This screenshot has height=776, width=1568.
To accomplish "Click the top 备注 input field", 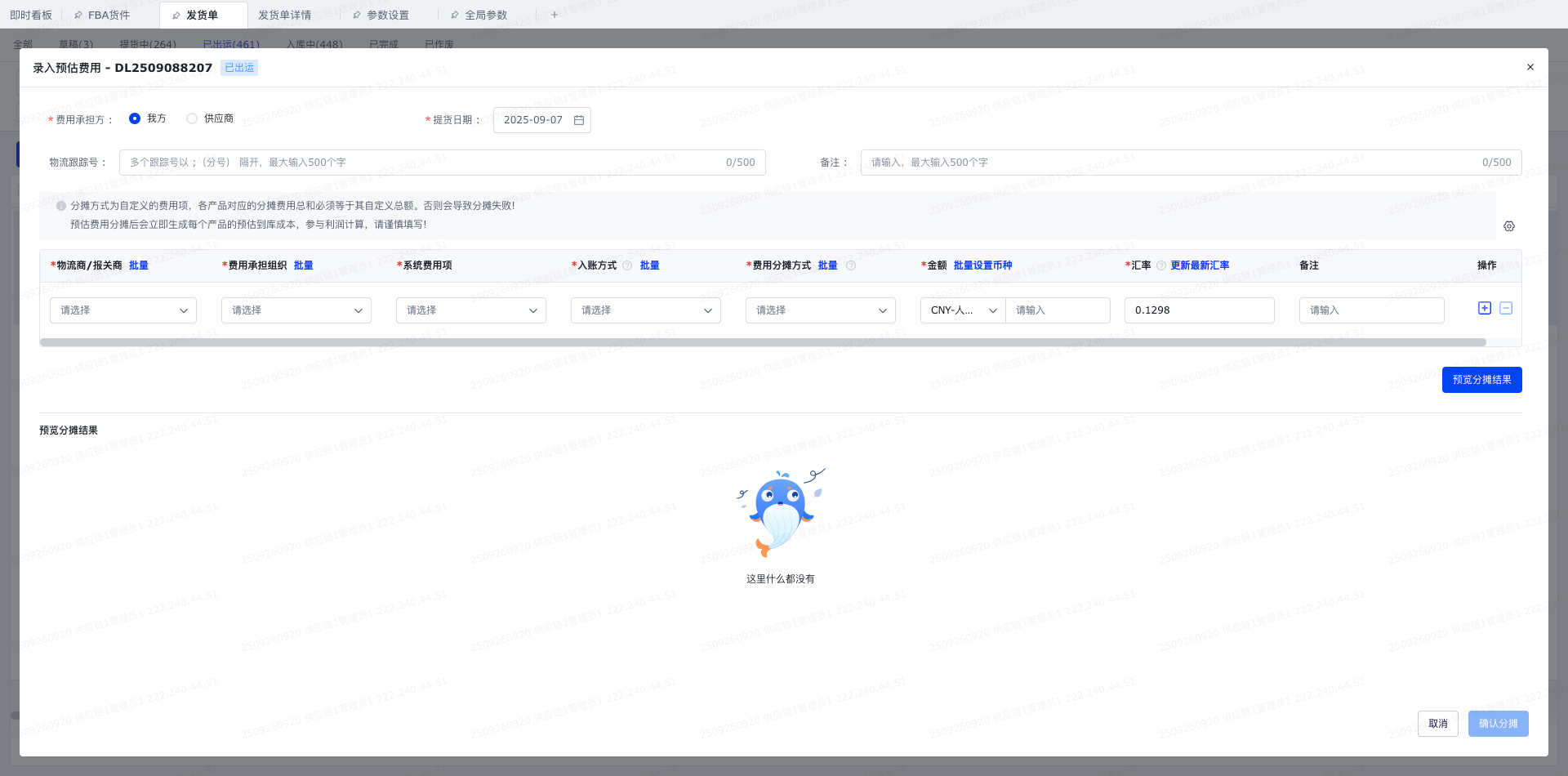I will click(1192, 163).
